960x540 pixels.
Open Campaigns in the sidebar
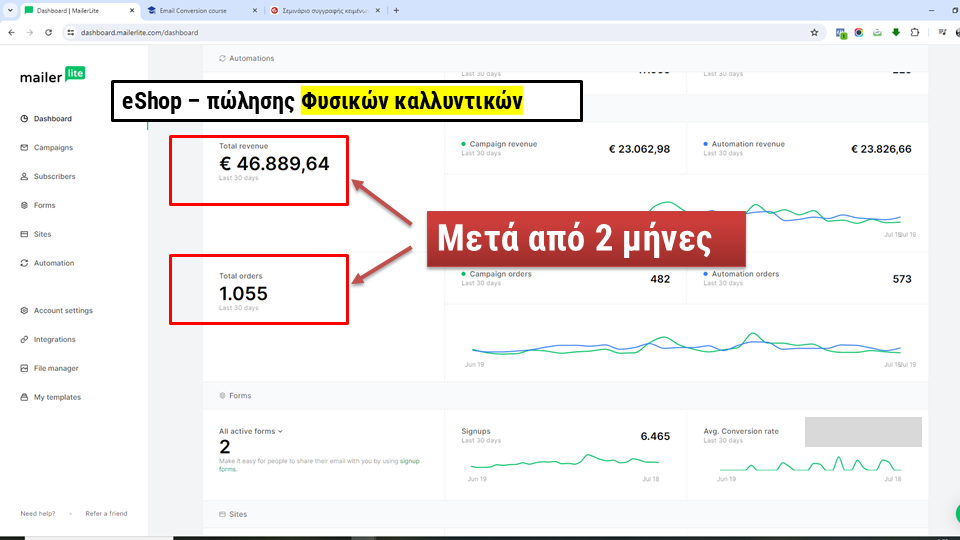tap(53, 148)
